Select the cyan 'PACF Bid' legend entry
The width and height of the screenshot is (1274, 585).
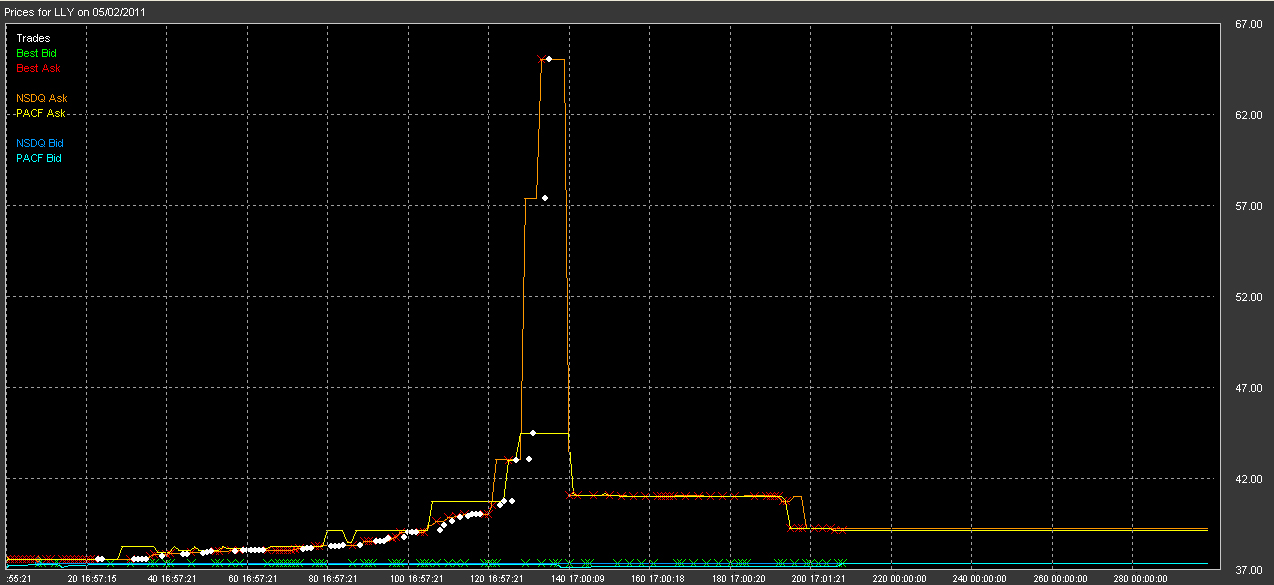point(39,158)
